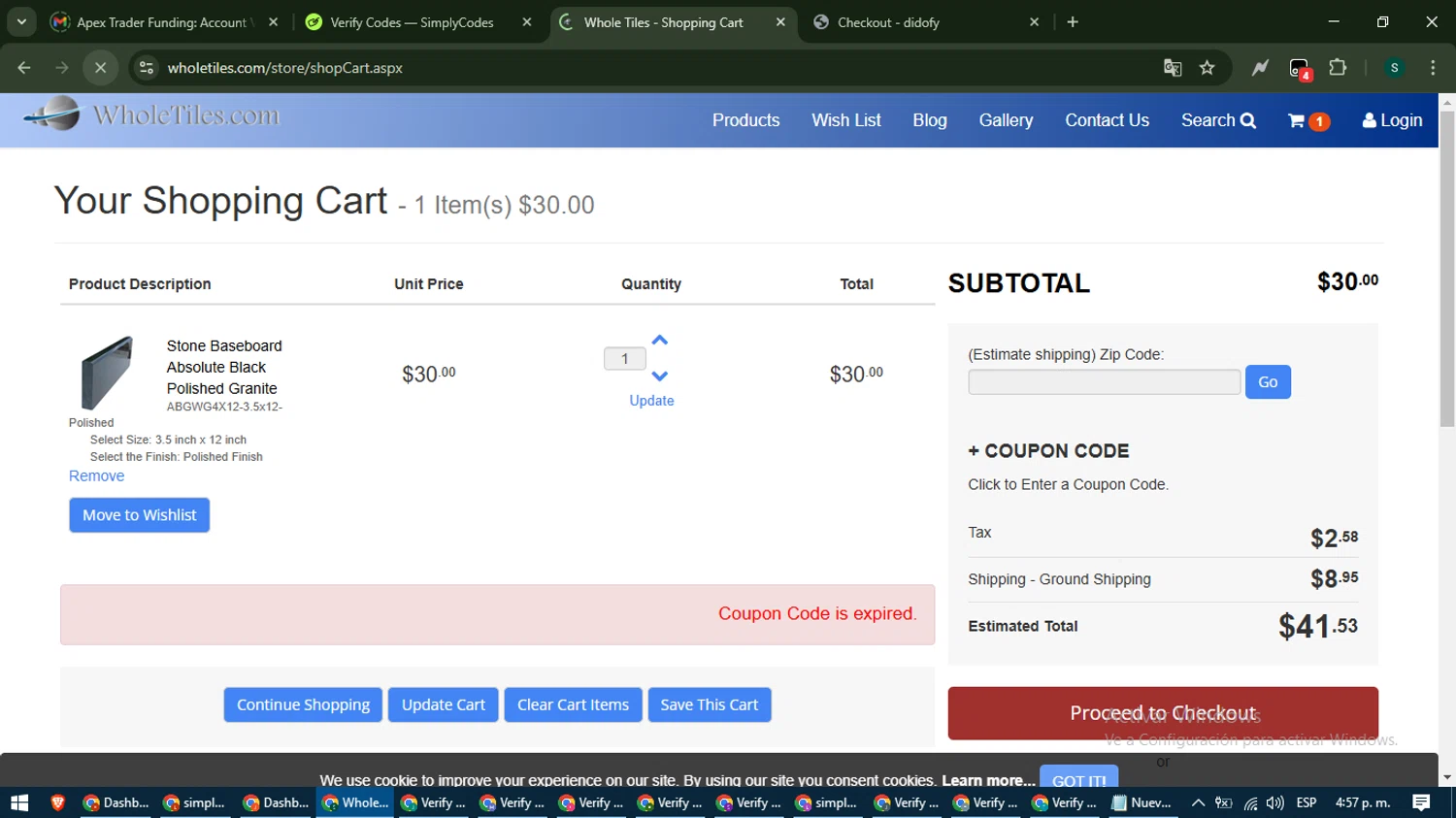
Task: Click the quantity input field
Action: click(625, 359)
